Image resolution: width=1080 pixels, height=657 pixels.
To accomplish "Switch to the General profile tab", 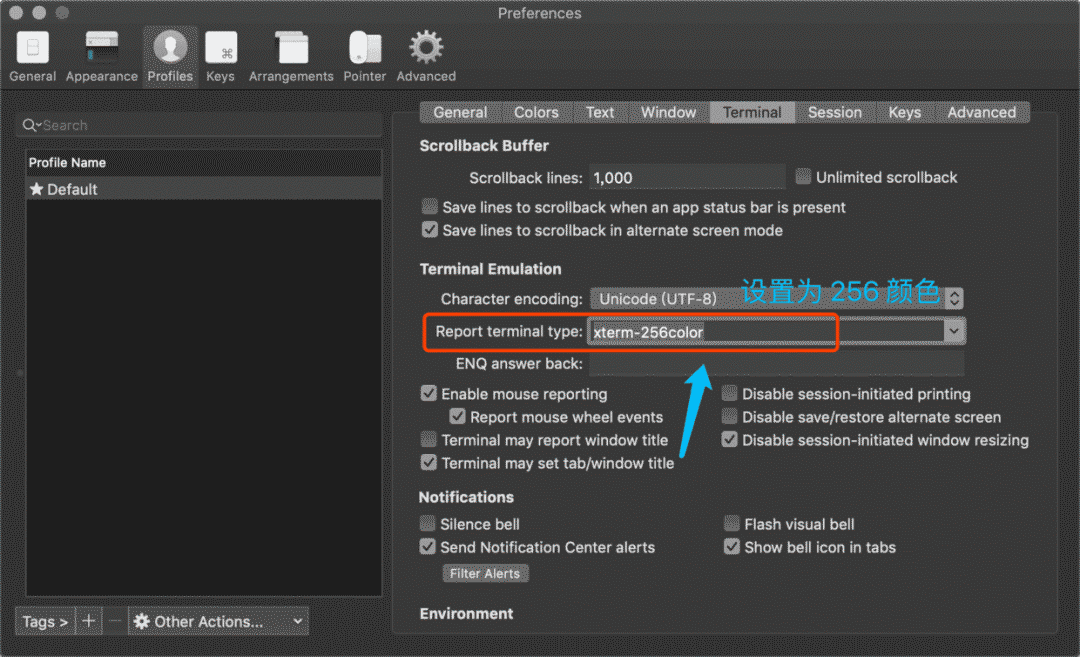I will click(x=460, y=112).
